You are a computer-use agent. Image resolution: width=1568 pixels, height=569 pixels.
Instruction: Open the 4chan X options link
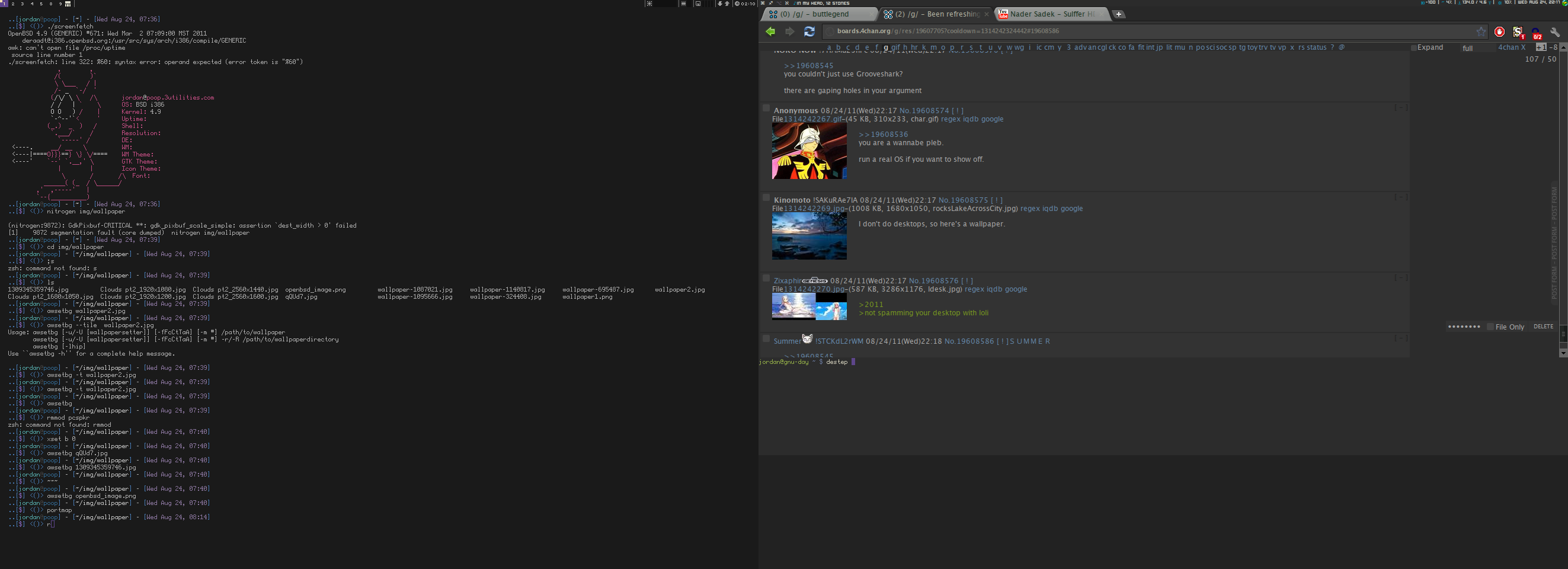(x=1511, y=47)
